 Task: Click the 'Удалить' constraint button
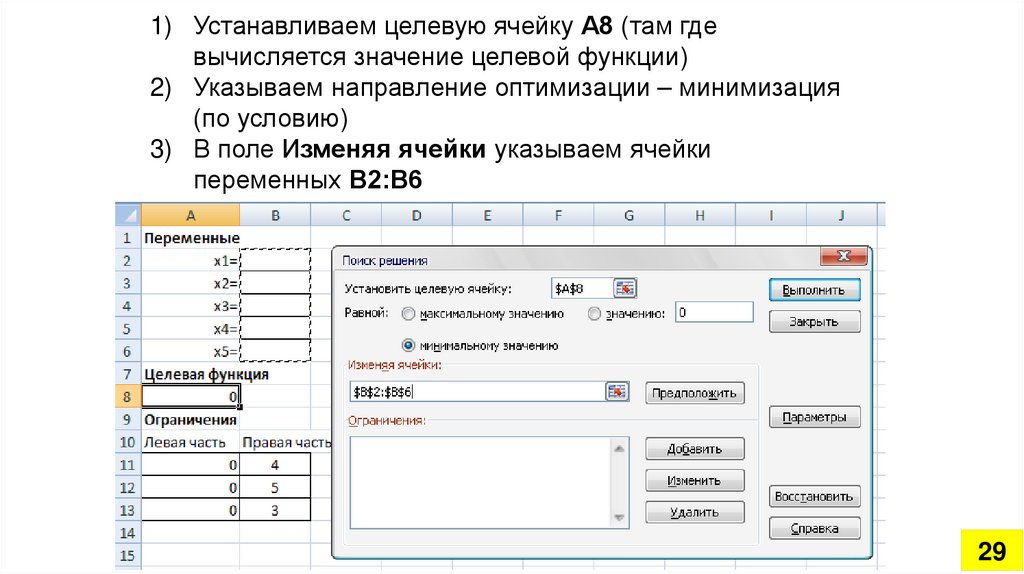(694, 512)
